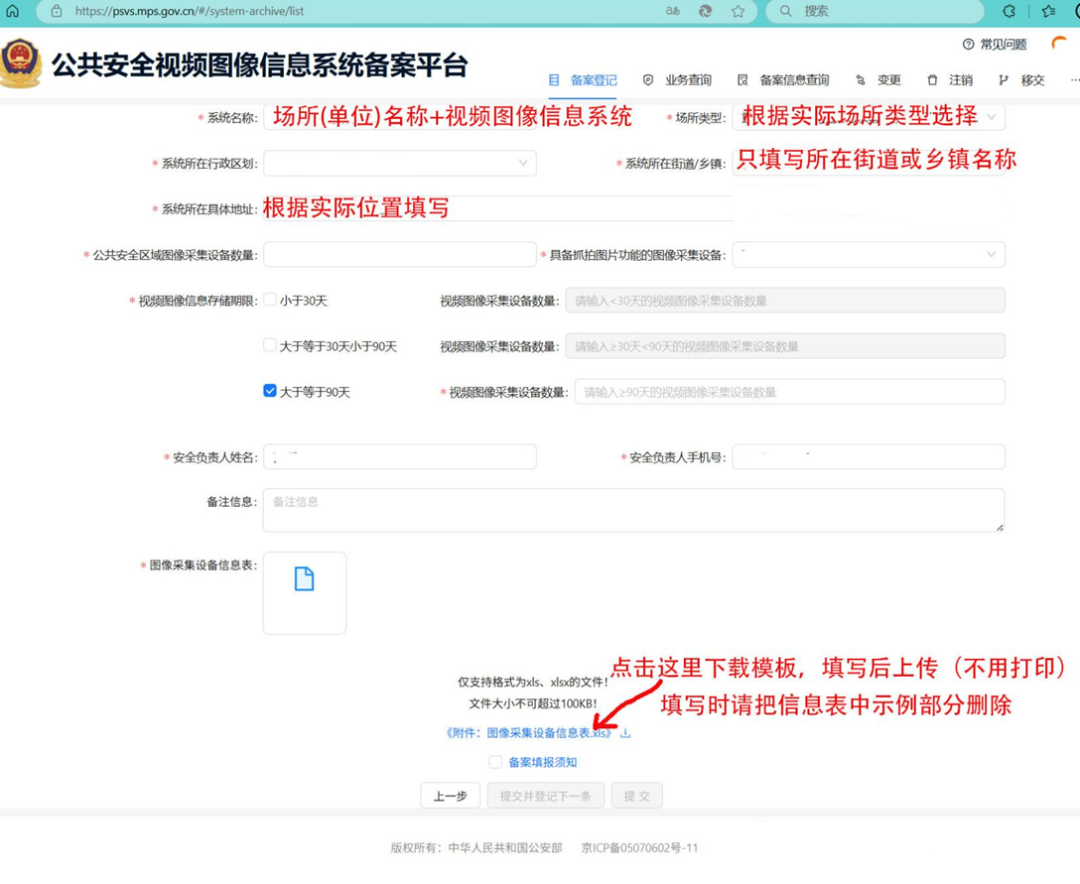1080x884 pixels.
Task: Click the trash icon beside 注销
Action: (x=932, y=80)
